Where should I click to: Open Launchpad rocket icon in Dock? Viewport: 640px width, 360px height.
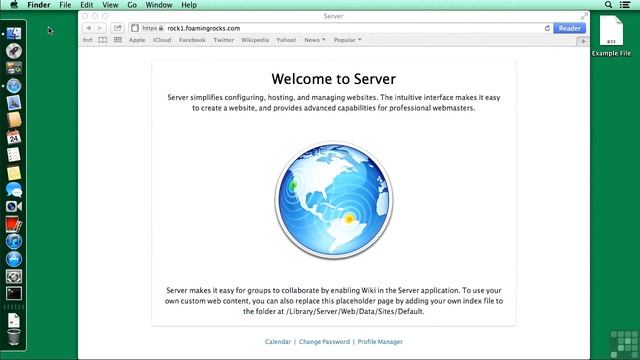(14, 51)
